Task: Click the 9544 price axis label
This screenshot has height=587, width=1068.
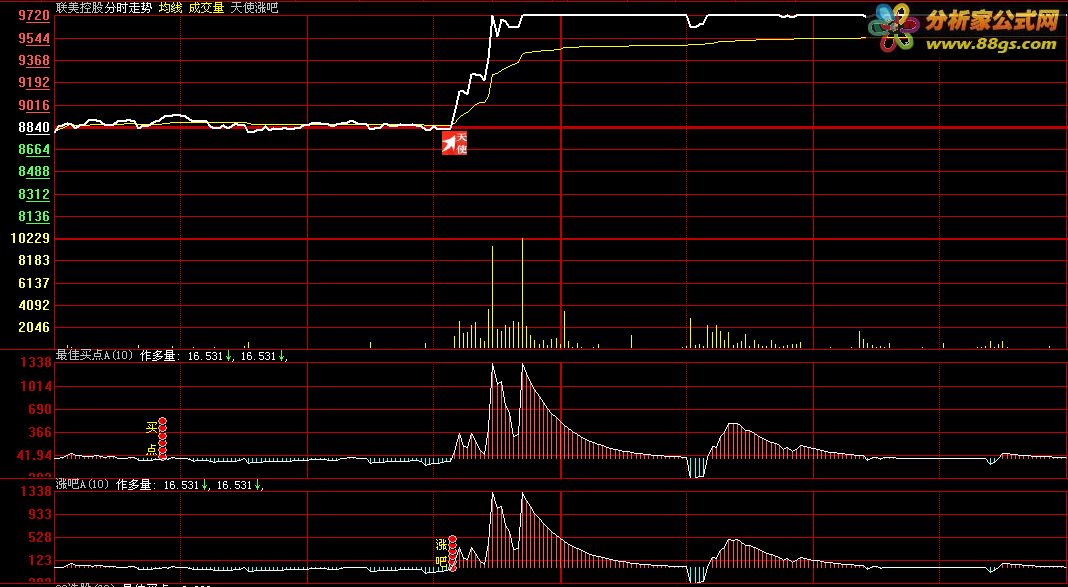Action: (x=33, y=38)
